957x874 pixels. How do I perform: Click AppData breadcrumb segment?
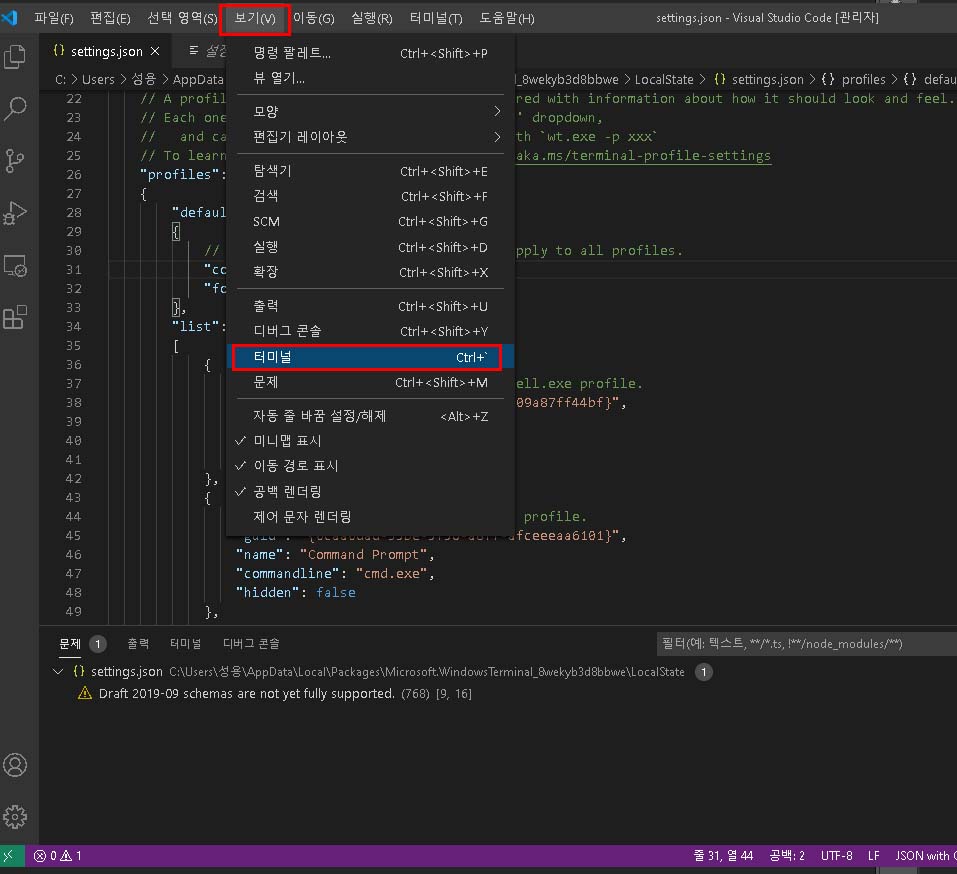198,79
